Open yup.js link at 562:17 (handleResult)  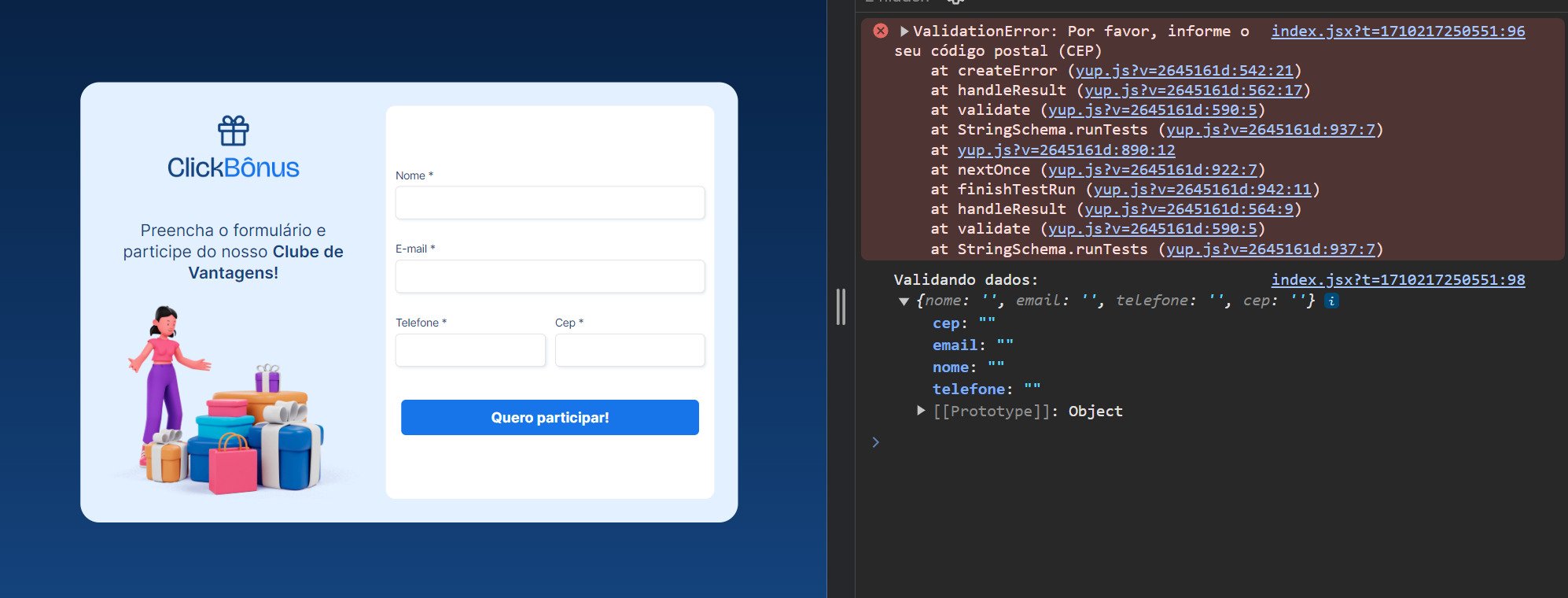[x=1193, y=90]
